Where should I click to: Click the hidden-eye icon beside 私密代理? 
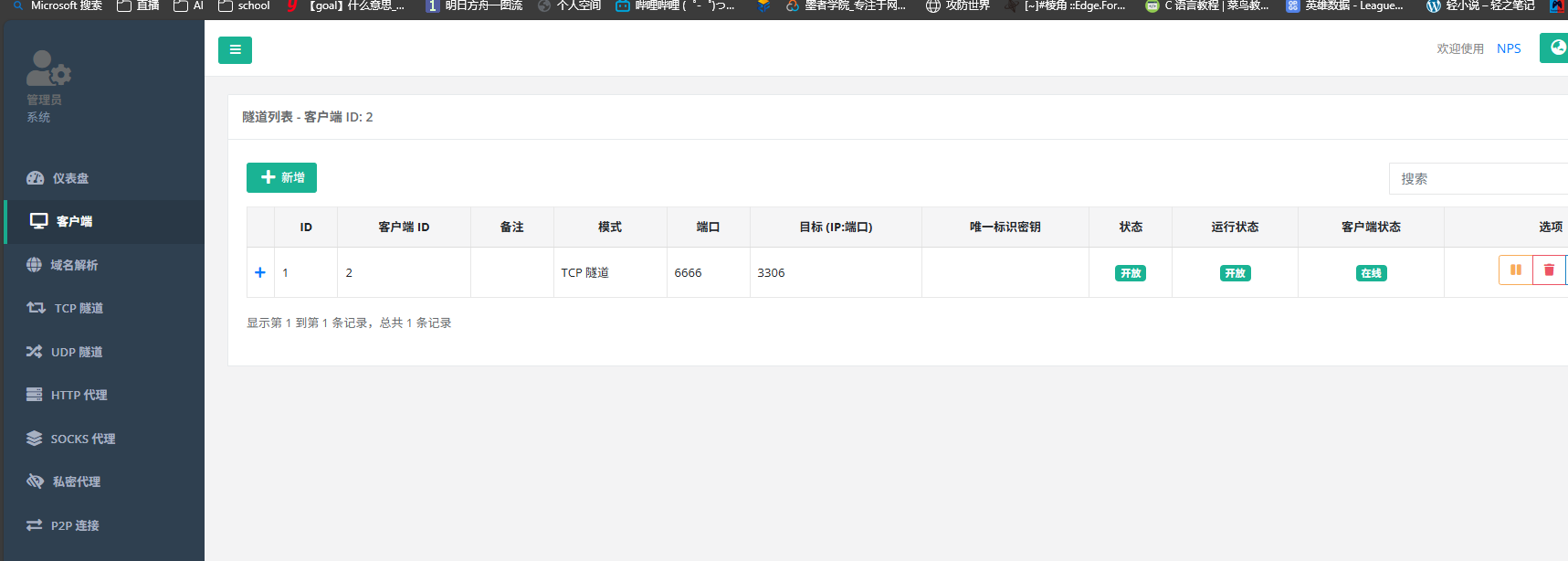35,482
